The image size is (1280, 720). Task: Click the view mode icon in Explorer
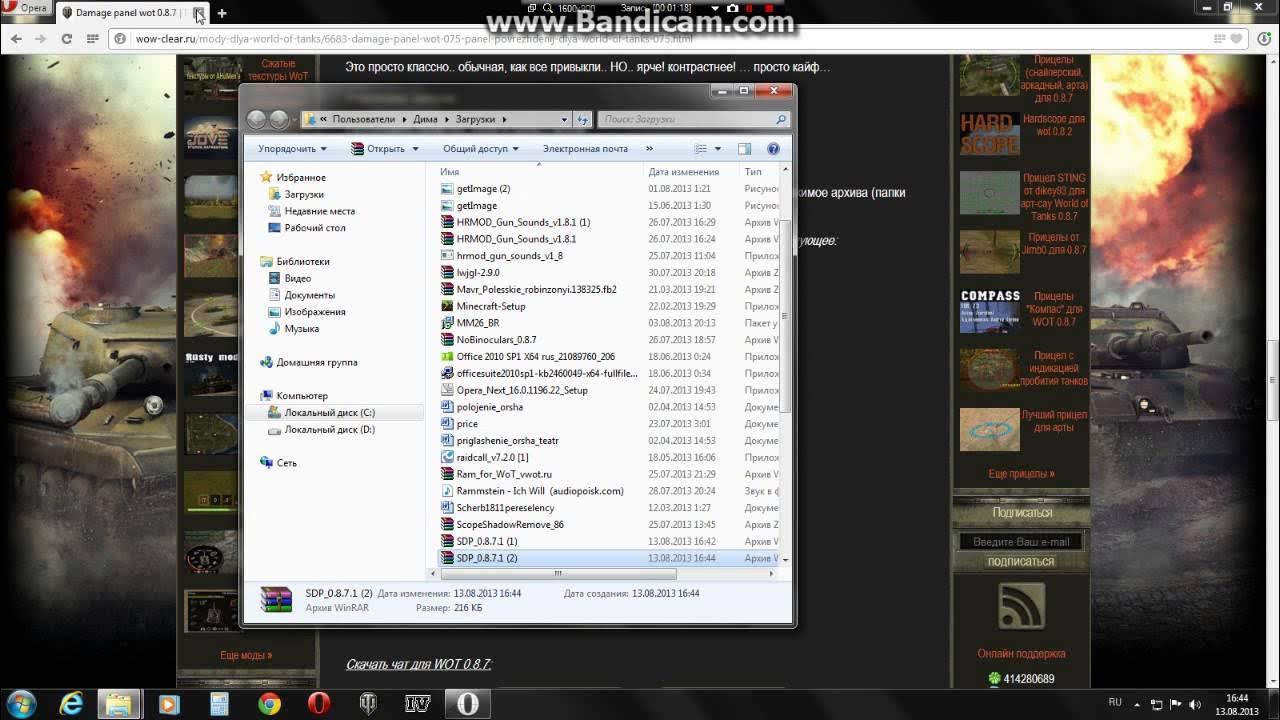tap(701, 149)
